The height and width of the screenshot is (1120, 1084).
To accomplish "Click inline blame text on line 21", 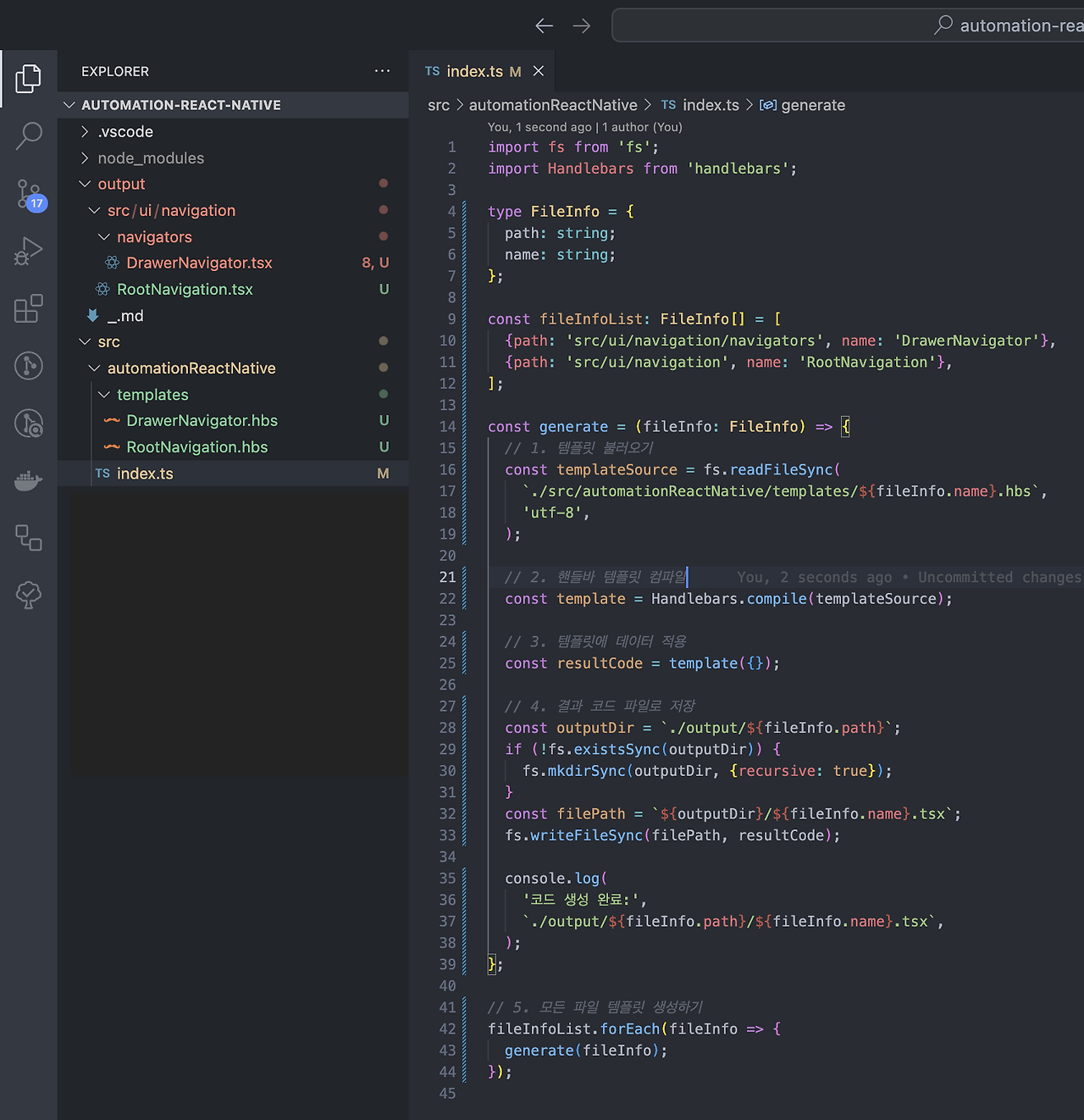I will [909, 577].
